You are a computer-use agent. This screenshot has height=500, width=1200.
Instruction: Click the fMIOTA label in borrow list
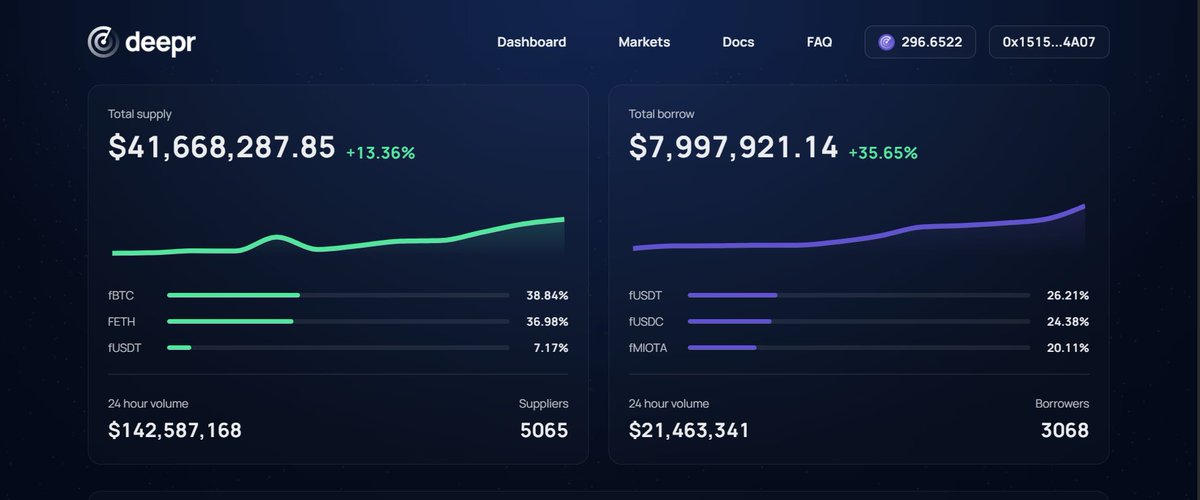tap(648, 348)
